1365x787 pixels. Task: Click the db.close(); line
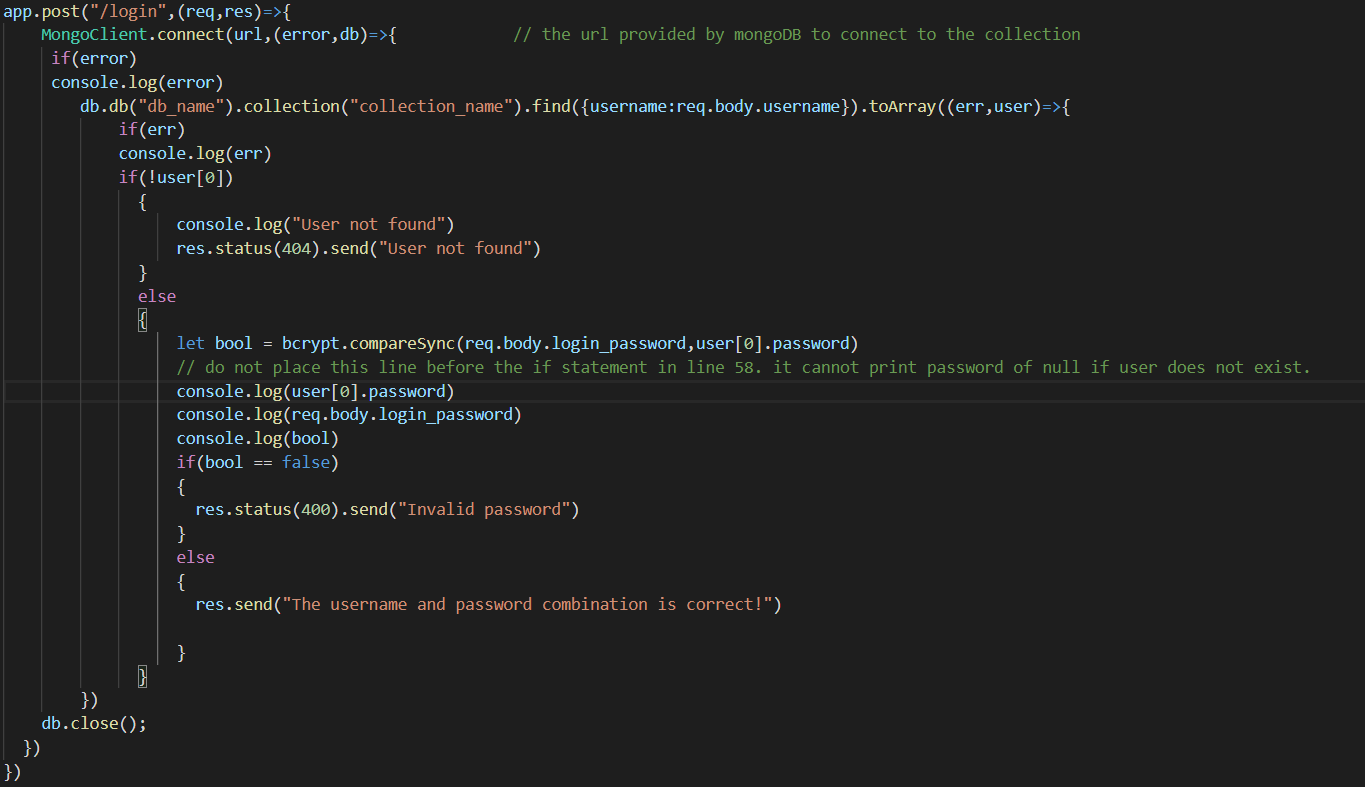[x=94, y=723]
